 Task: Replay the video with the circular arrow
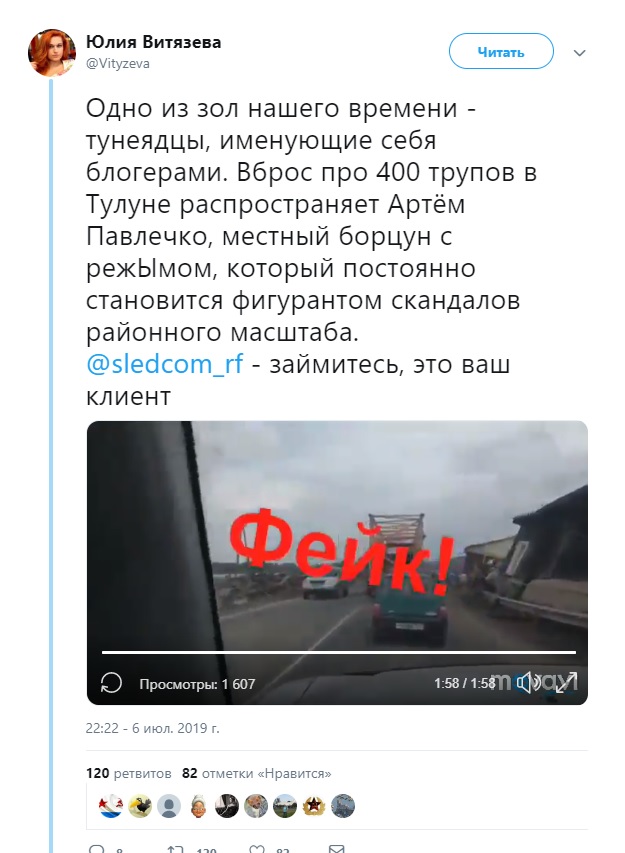pyautogui.click(x=112, y=683)
